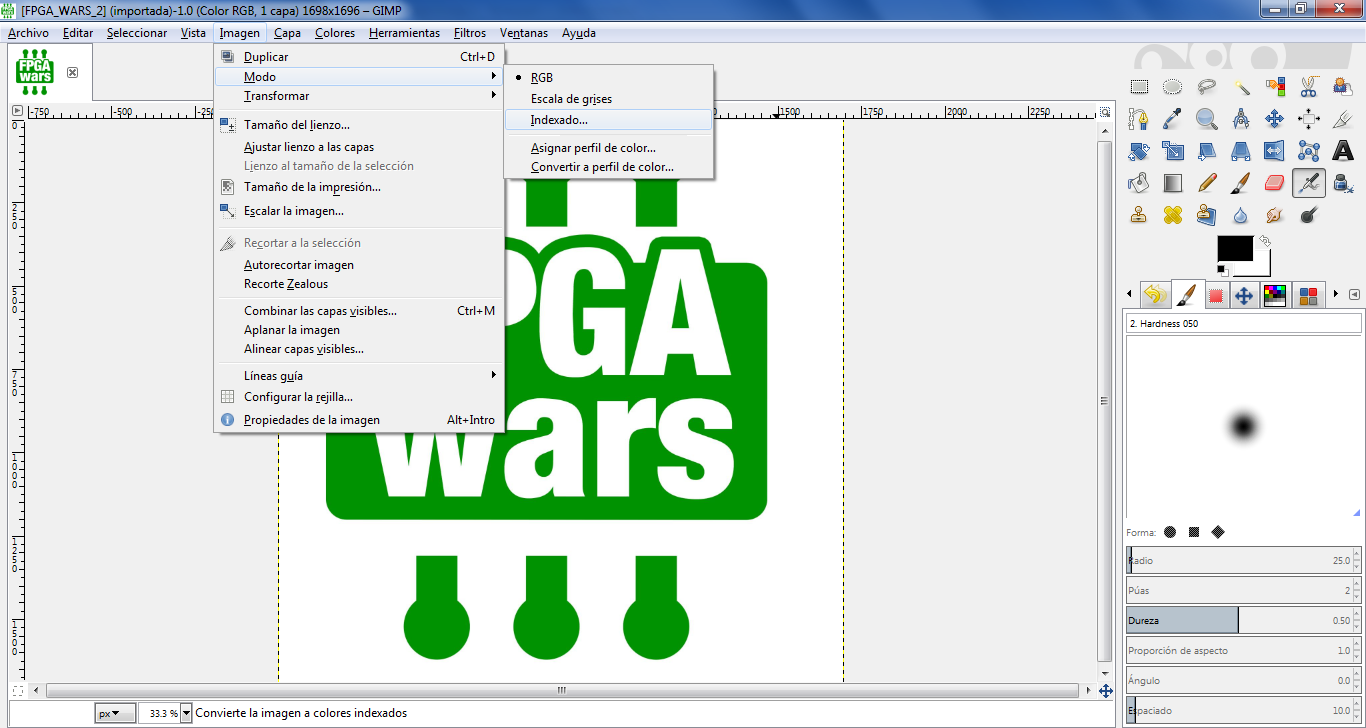This screenshot has width=1366, height=728.
Task: Select the Pencil tool
Action: [x=1207, y=183]
